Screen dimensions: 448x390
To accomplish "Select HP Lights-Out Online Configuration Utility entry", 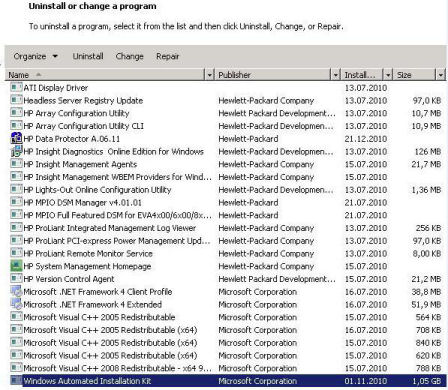I will coord(97,190).
